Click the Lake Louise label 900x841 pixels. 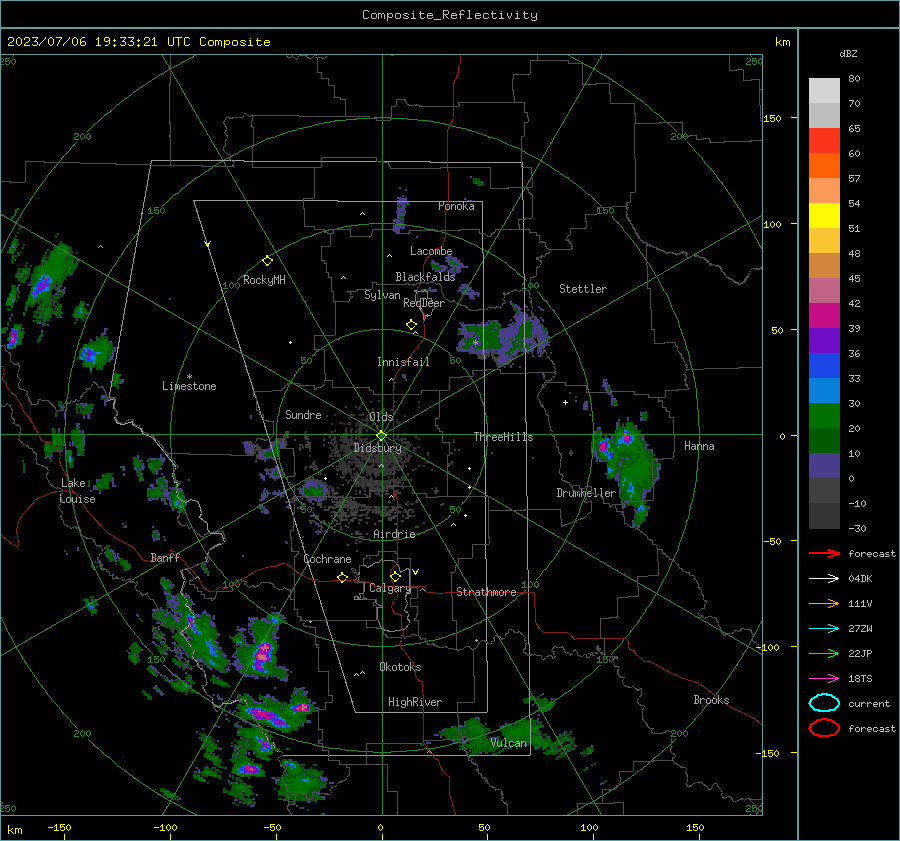(77, 491)
